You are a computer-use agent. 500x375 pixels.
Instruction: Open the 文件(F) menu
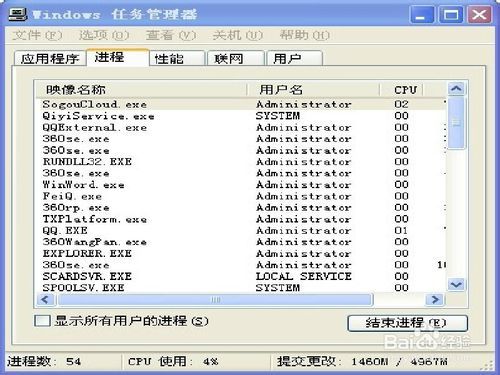pyautogui.click(x=37, y=35)
